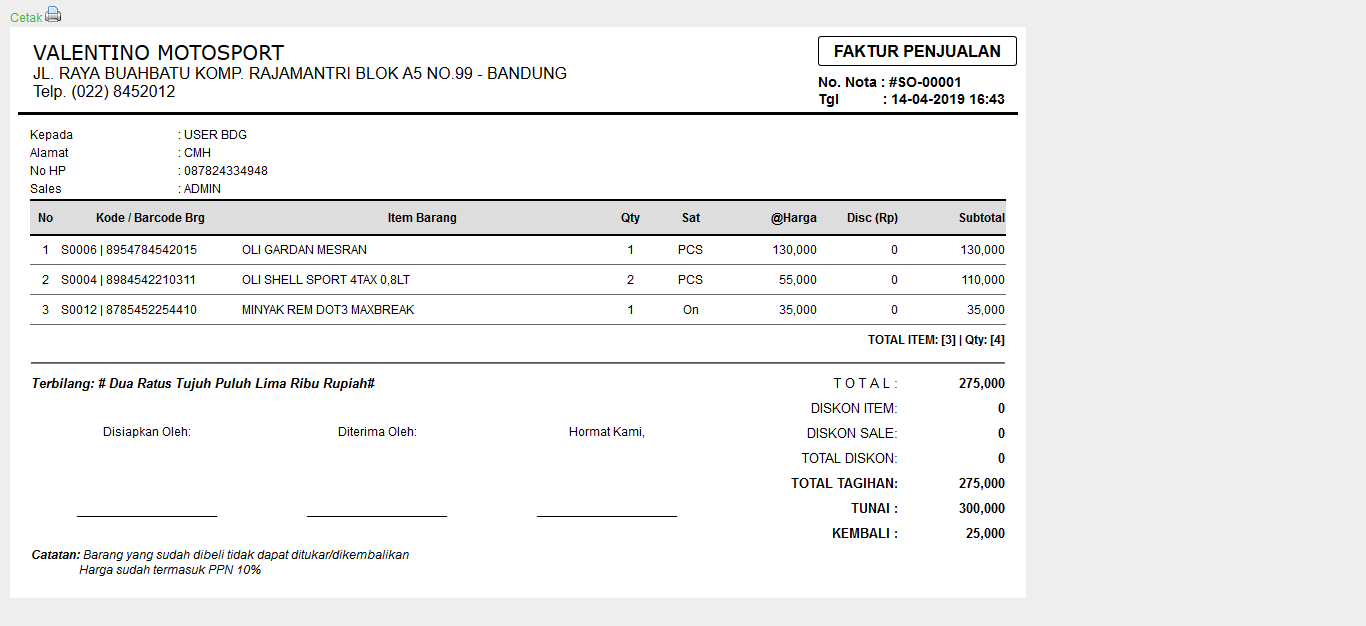Click the printer icon next to Cetak
Screen dimensions: 1366x626
tap(53, 13)
